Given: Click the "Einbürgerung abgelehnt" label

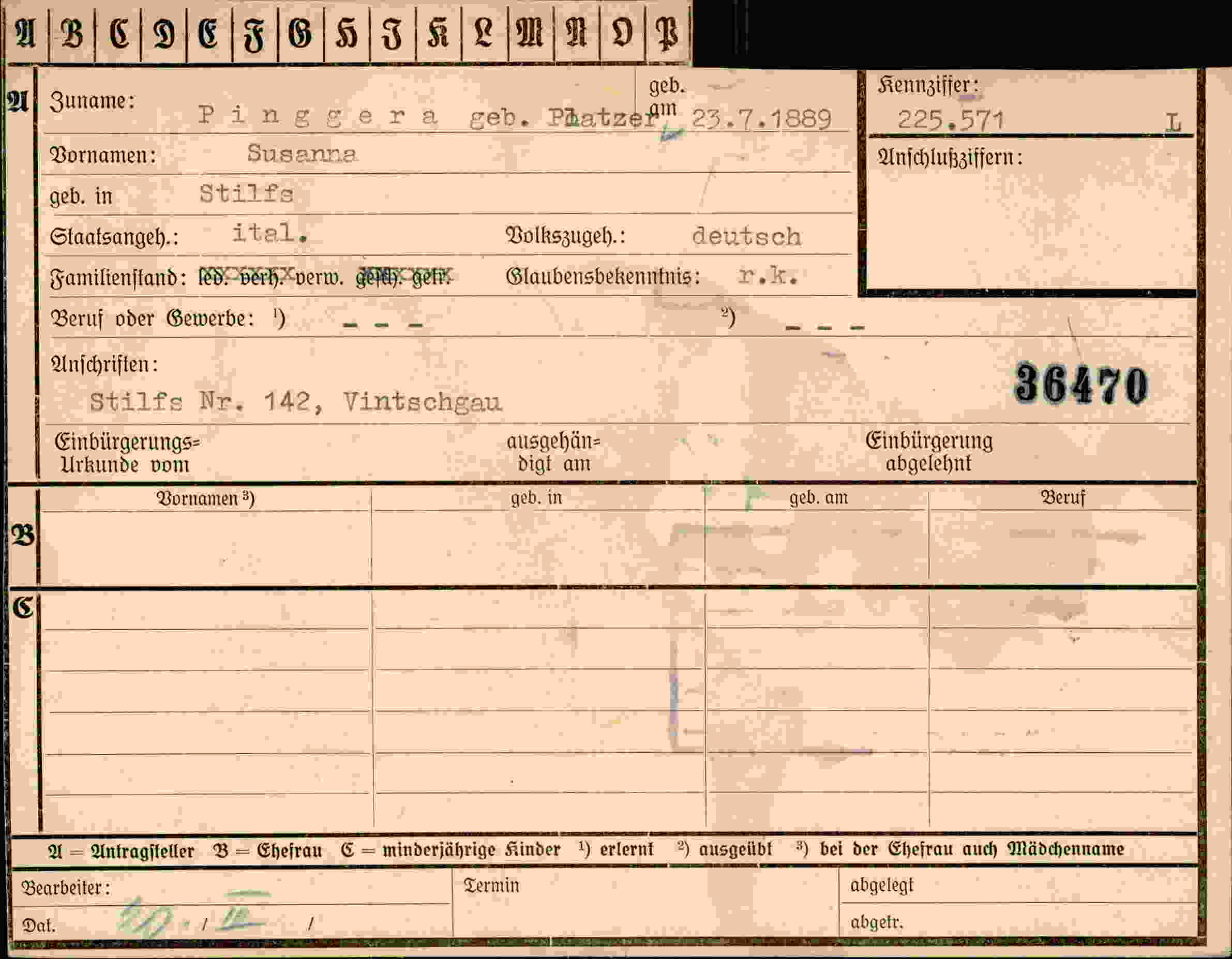Looking at the screenshot, I should point(929,452).
